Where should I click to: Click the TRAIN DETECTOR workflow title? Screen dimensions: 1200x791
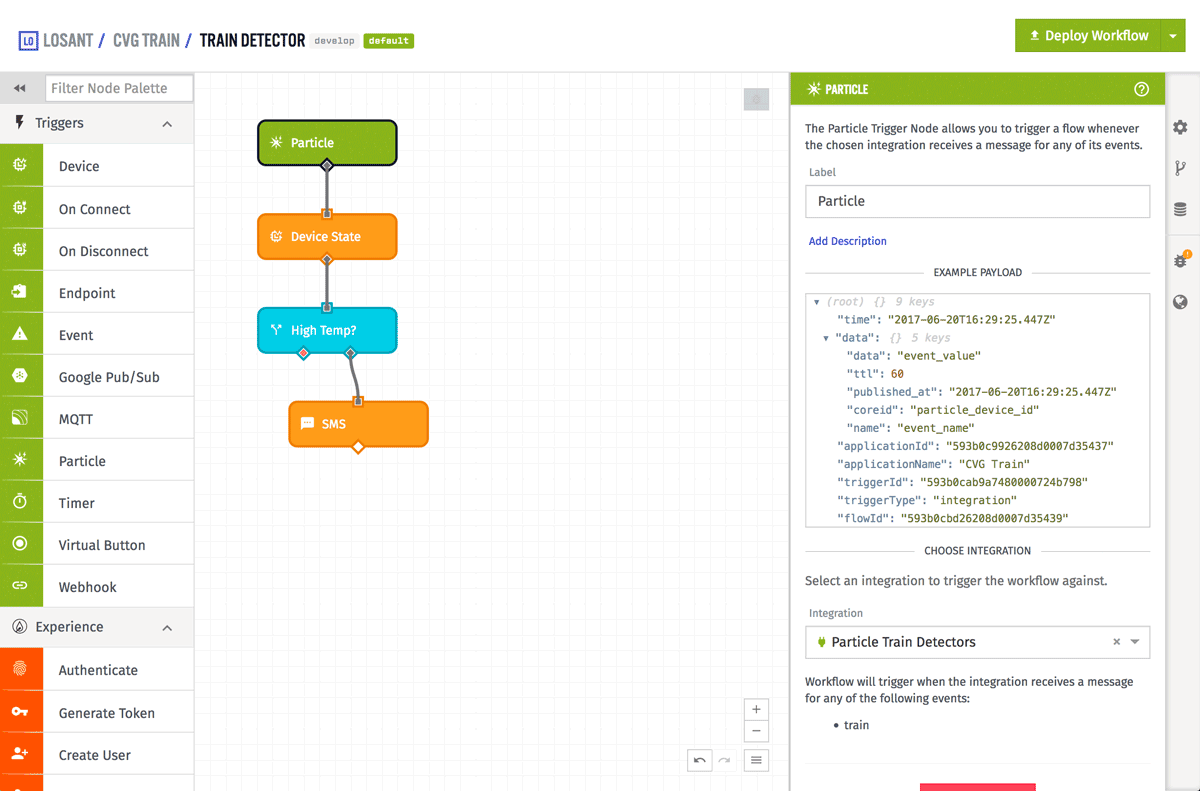point(252,41)
